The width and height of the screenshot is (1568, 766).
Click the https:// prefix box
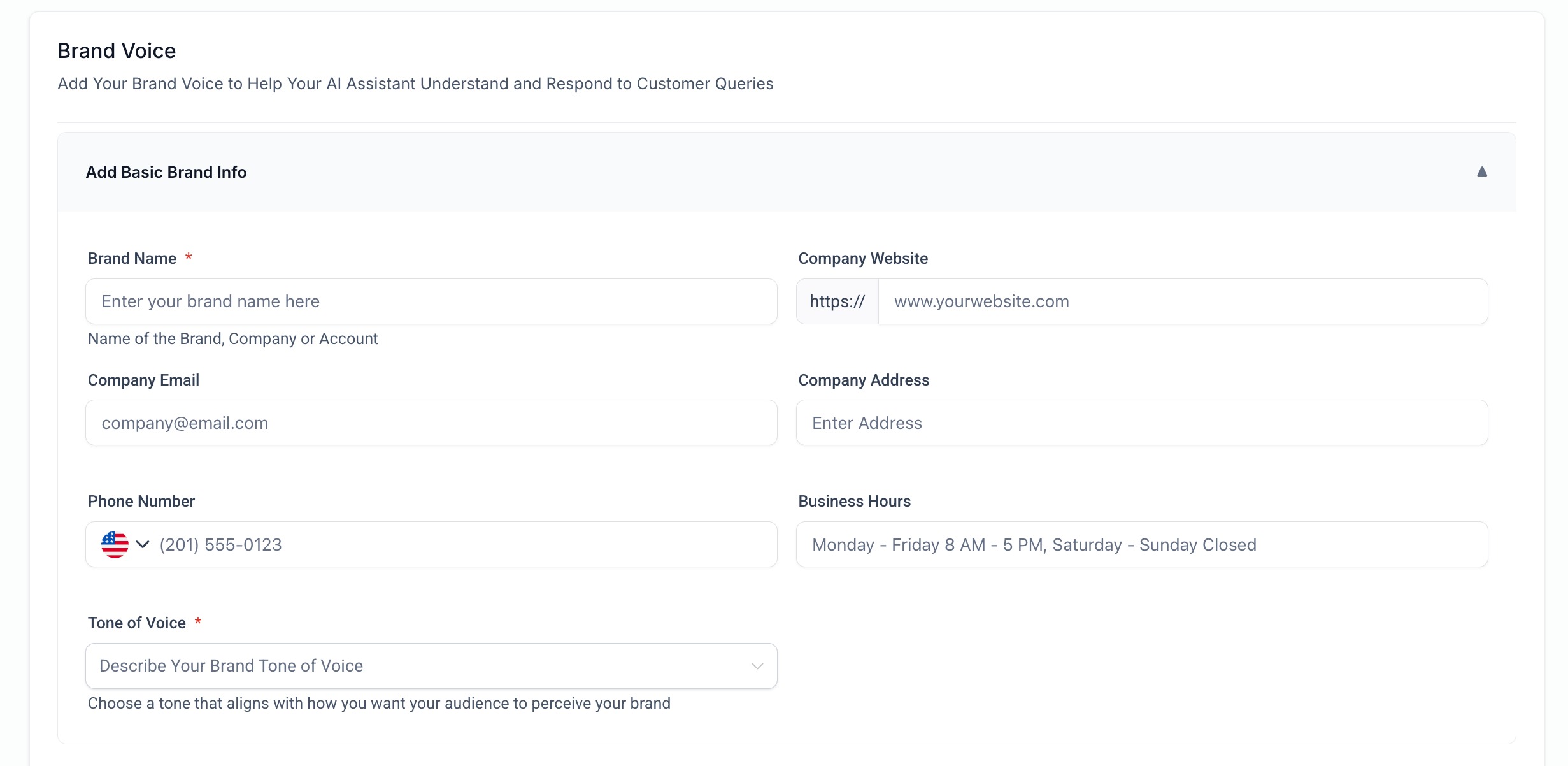tap(837, 301)
